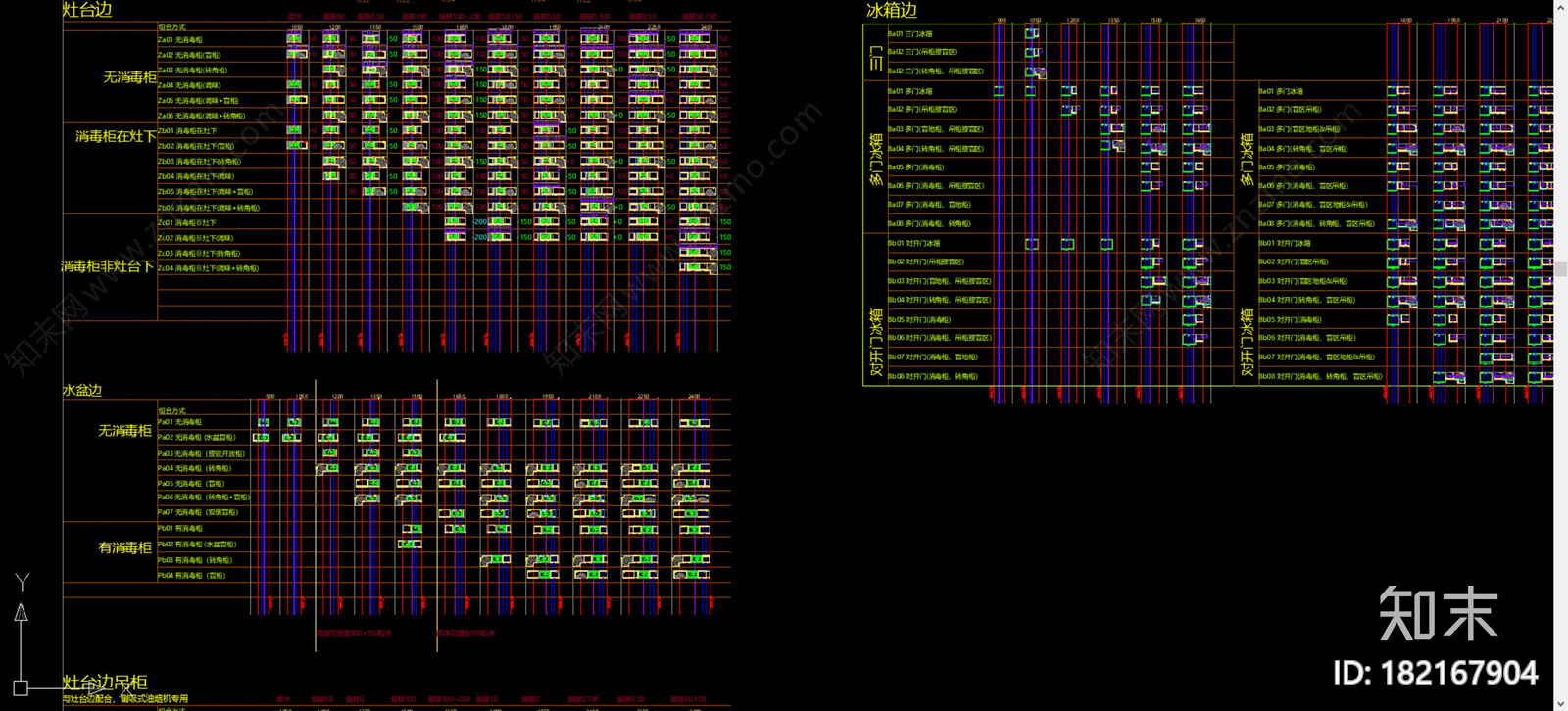
Task: Click the Pa04 无消毒柜(转角柜) row label
Action: 194,468
